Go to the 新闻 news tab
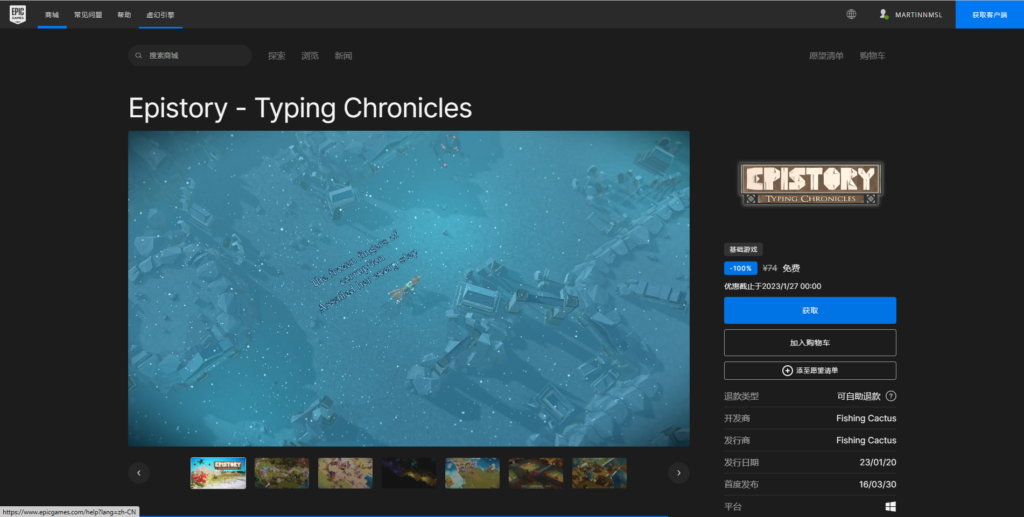This screenshot has height=517, width=1024. pos(344,56)
